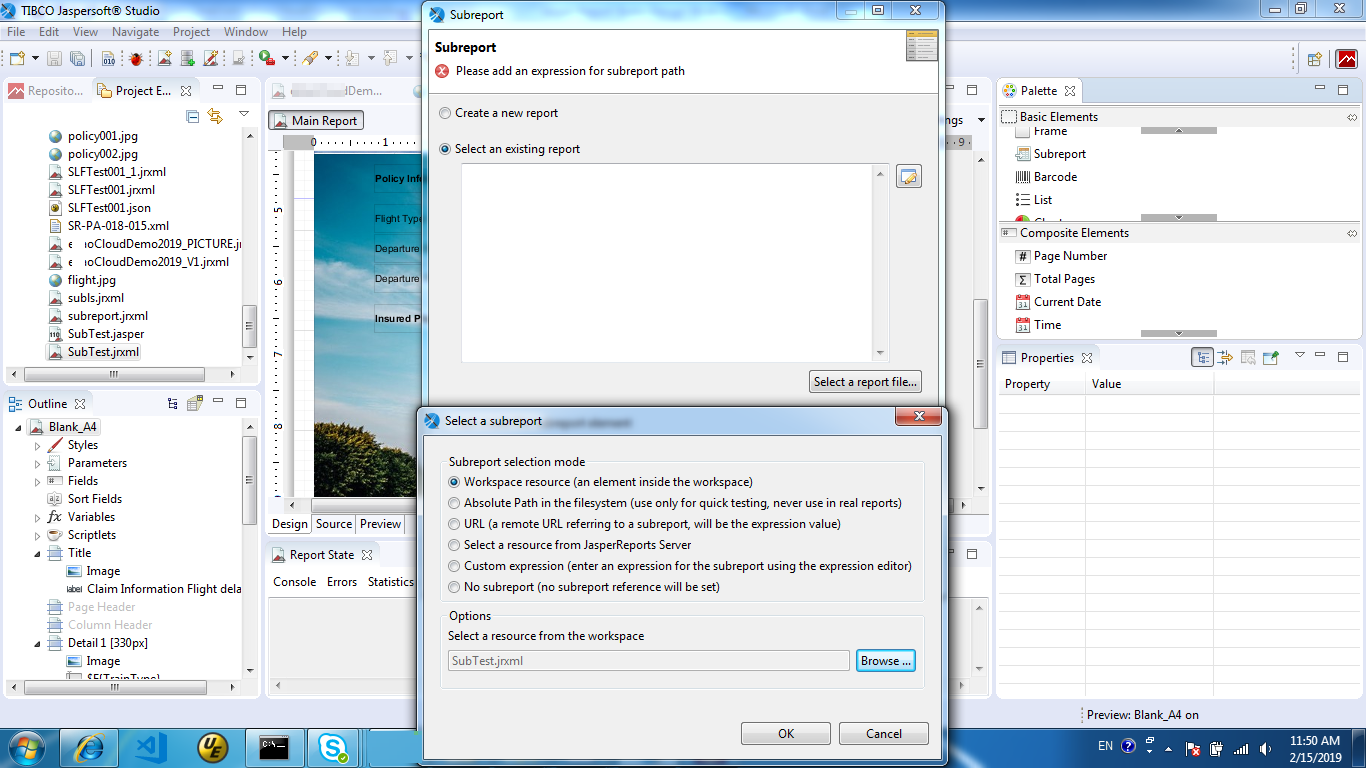Image resolution: width=1366 pixels, height=768 pixels.
Task: Collapse the Title band in Outline
Action: coord(38,553)
